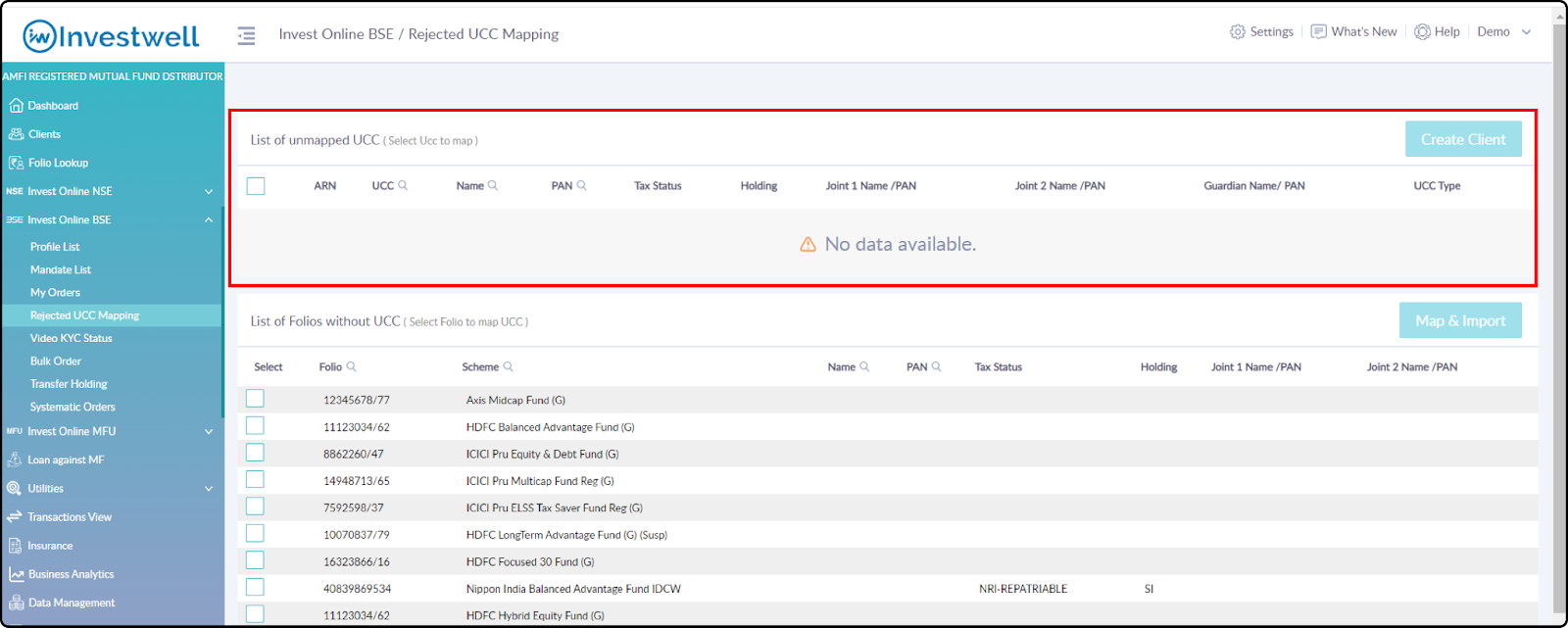Click the Create Client button
The height and width of the screenshot is (628, 1568).
[1463, 139]
